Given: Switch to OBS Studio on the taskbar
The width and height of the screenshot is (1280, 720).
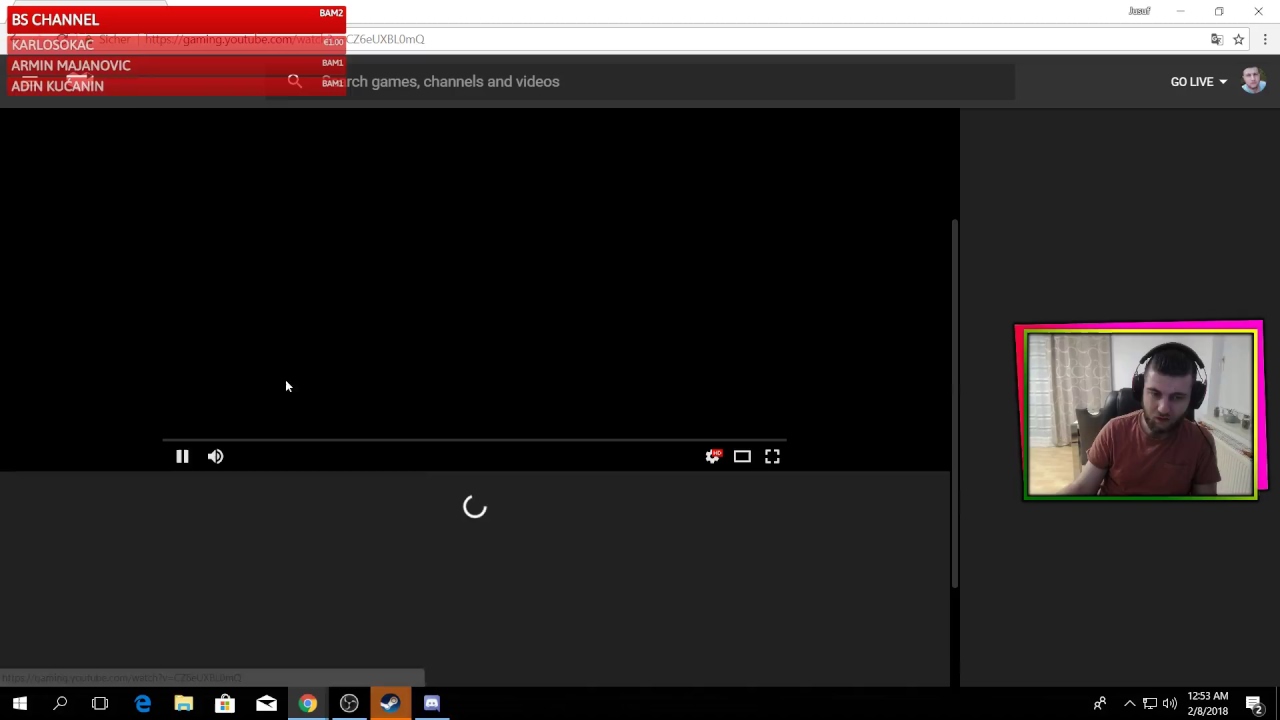Looking at the screenshot, I should 349,704.
